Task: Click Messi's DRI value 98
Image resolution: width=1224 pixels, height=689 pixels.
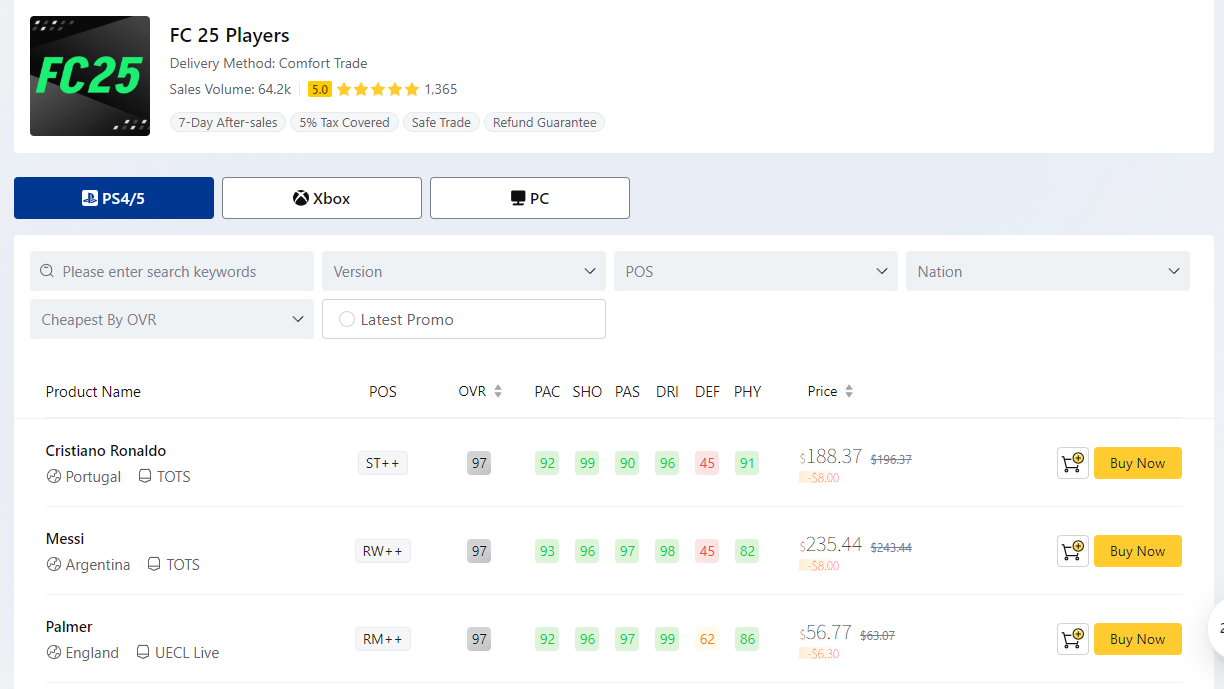Action: click(x=667, y=551)
